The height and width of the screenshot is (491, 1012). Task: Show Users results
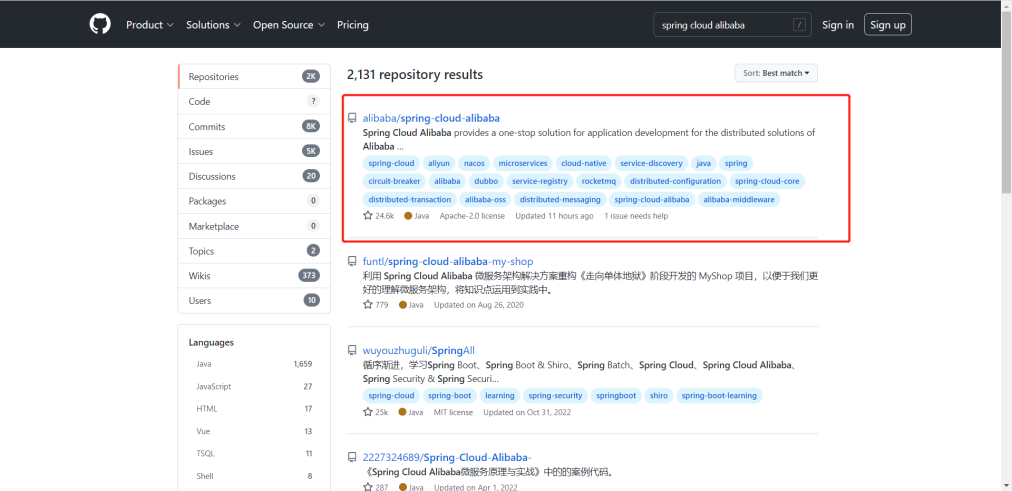(x=254, y=301)
